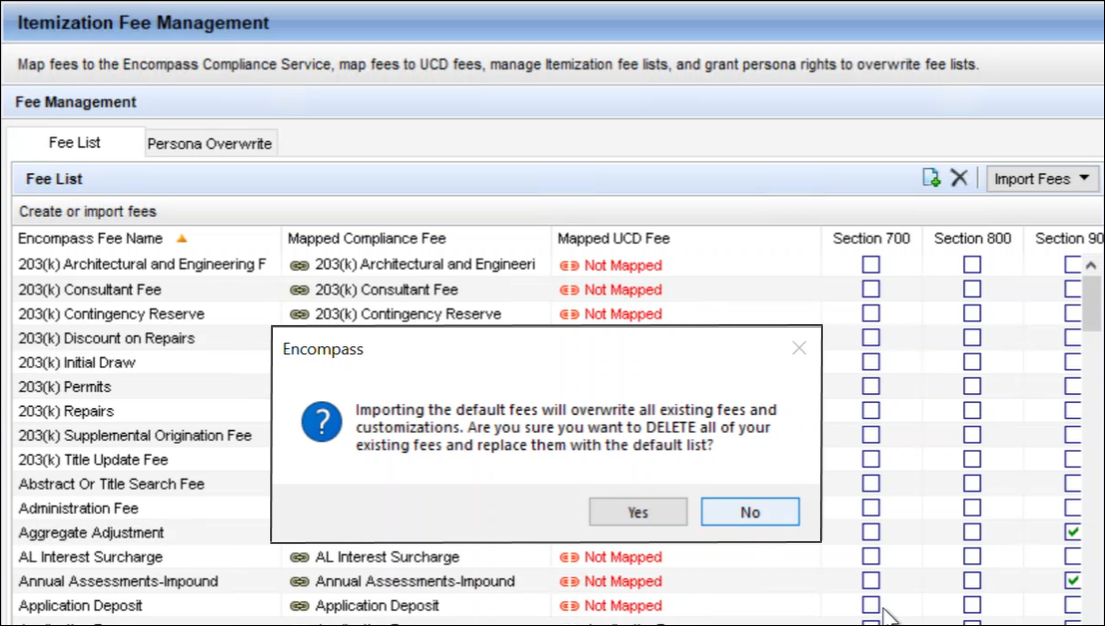The height and width of the screenshot is (626, 1105).
Task: Switch to the Fee List tab
Action: pyautogui.click(x=75, y=142)
